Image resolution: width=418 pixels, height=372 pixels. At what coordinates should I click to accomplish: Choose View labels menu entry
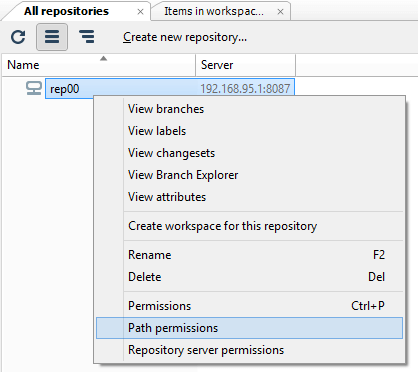tap(249, 131)
